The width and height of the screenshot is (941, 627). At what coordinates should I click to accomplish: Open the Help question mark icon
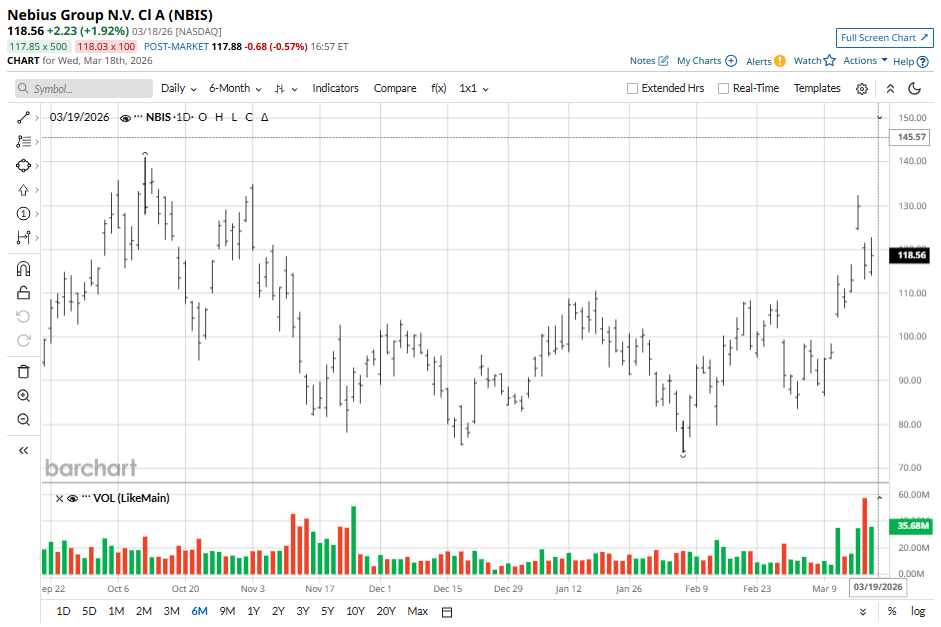point(923,61)
